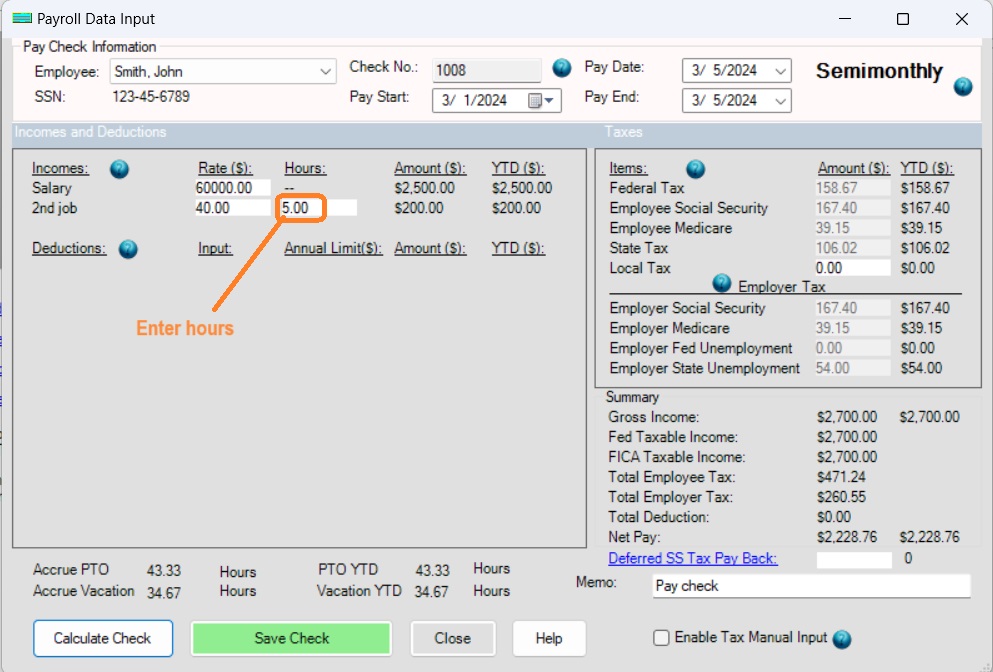
Task: Open help for the Check No. field
Action: click(561, 69)
